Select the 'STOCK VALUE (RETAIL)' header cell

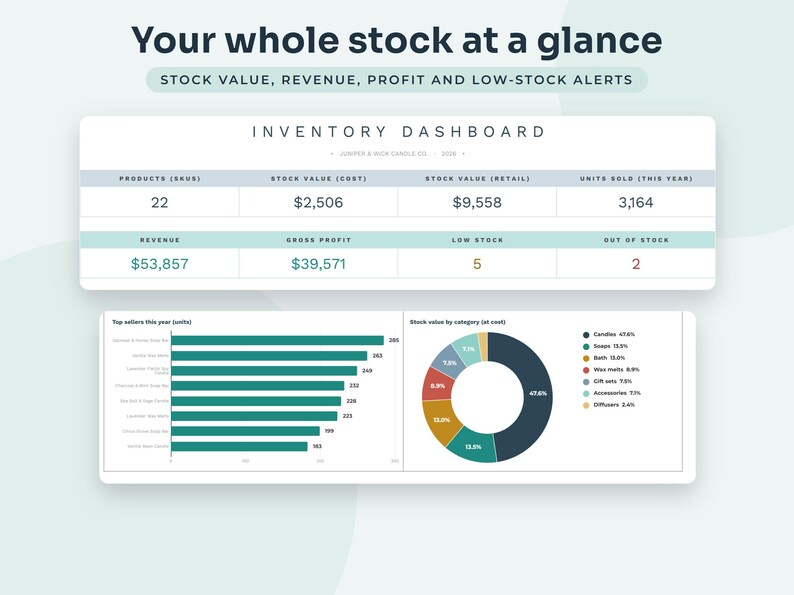point(477,179)
